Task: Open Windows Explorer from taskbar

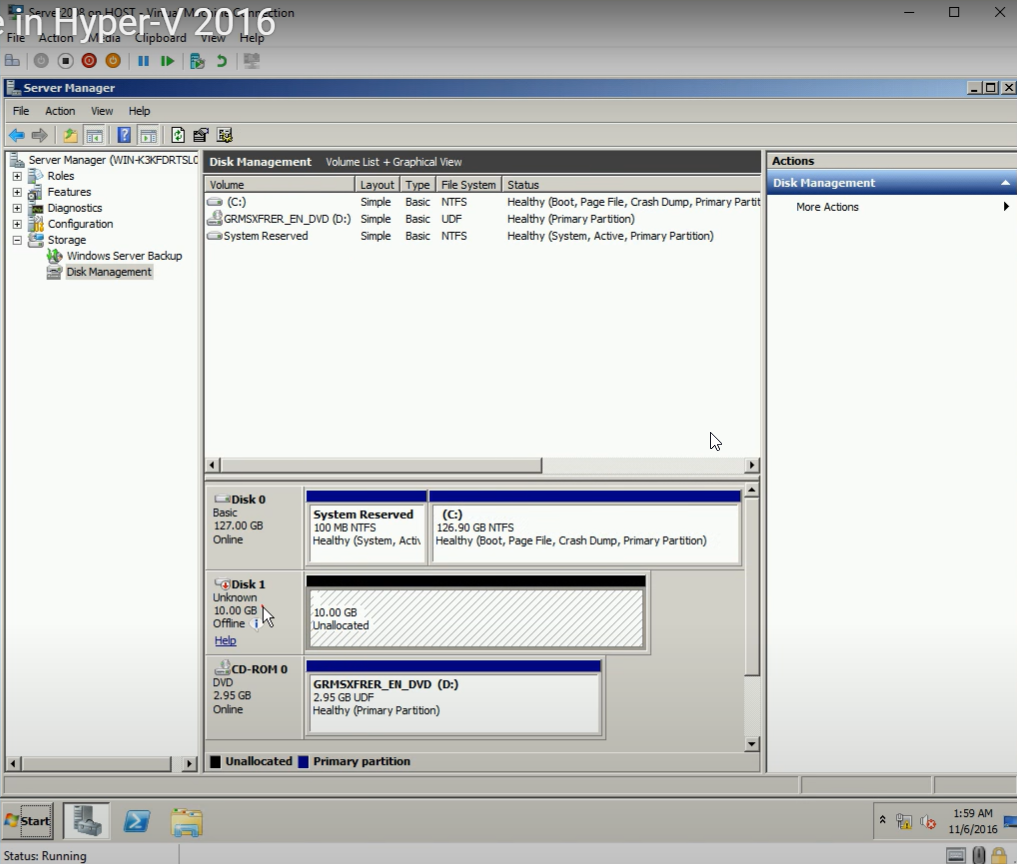Action: tap(187, 822)
